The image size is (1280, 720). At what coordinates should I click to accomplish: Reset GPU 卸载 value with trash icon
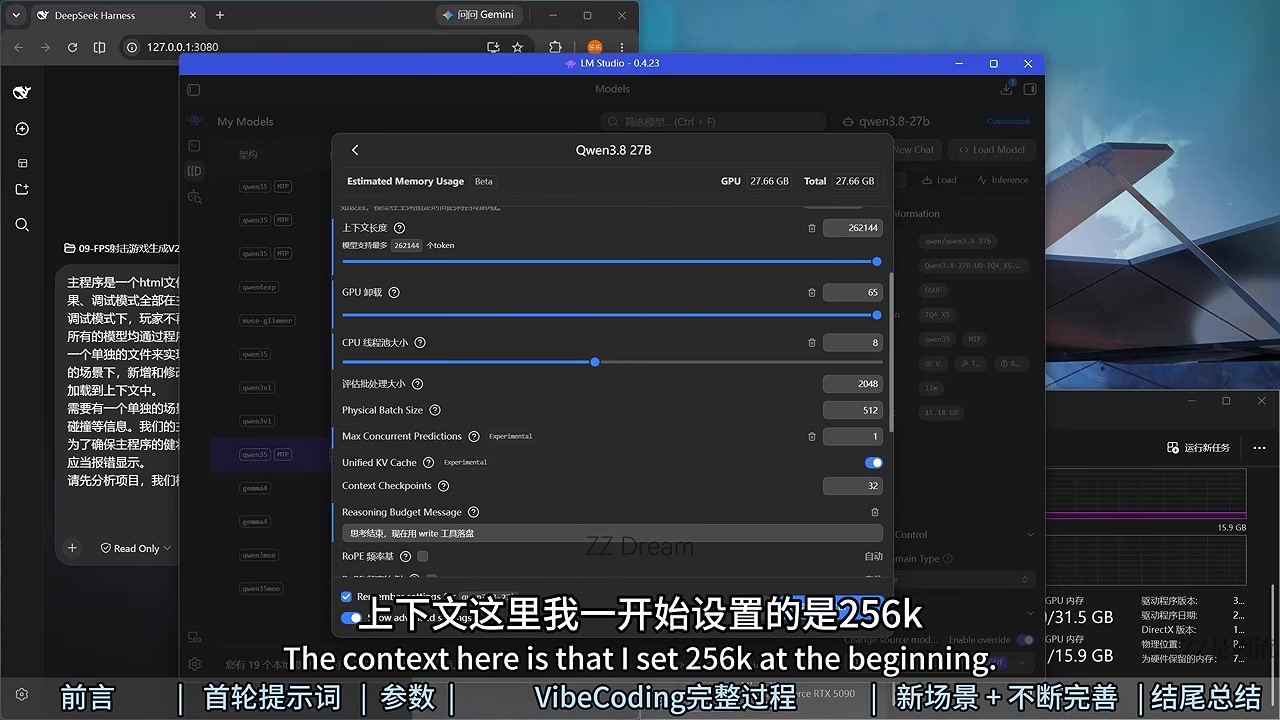(x=812, y=292)
